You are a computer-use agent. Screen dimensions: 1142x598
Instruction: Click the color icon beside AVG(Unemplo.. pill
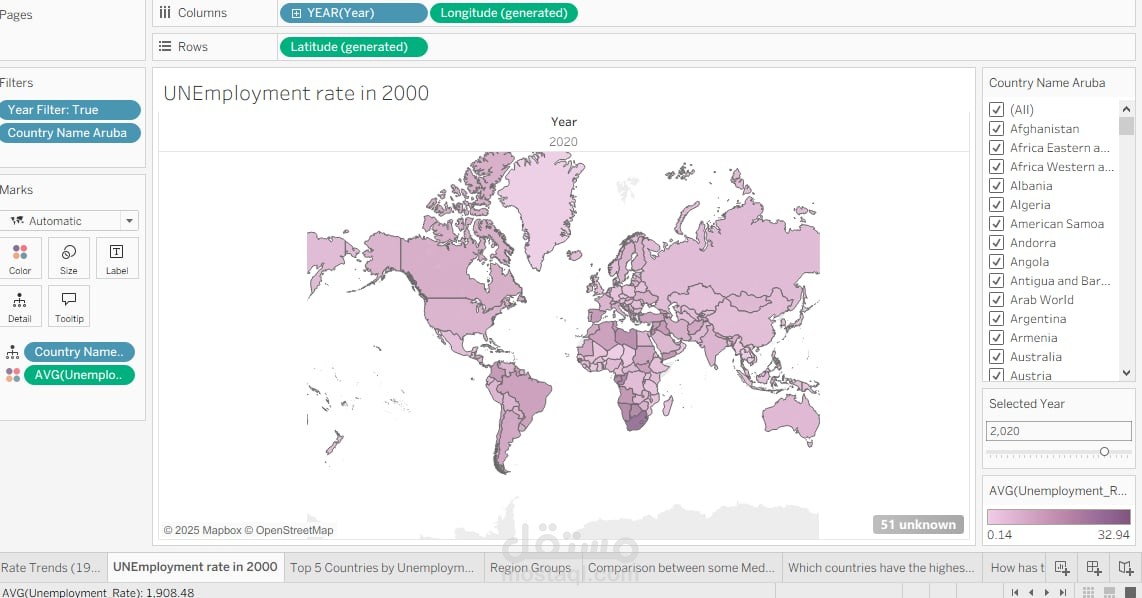pyautogui.click(x=12, y=375)
